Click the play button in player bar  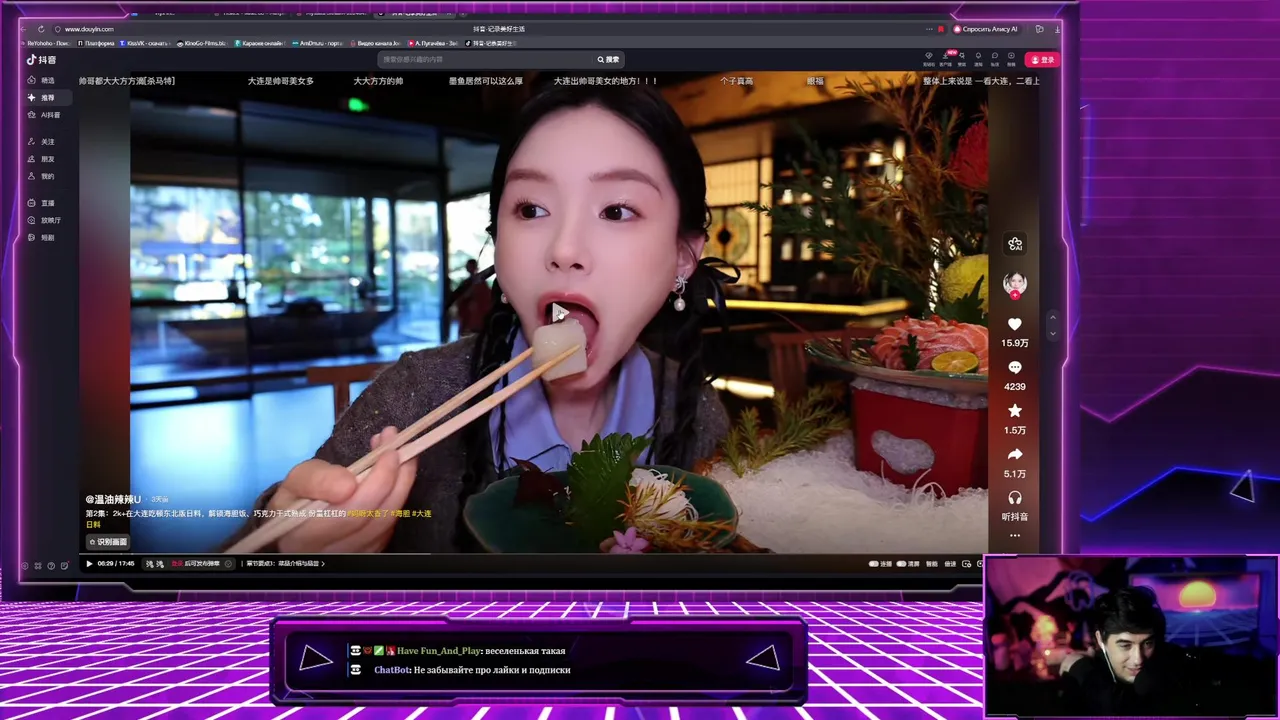[x=89, y=564]
